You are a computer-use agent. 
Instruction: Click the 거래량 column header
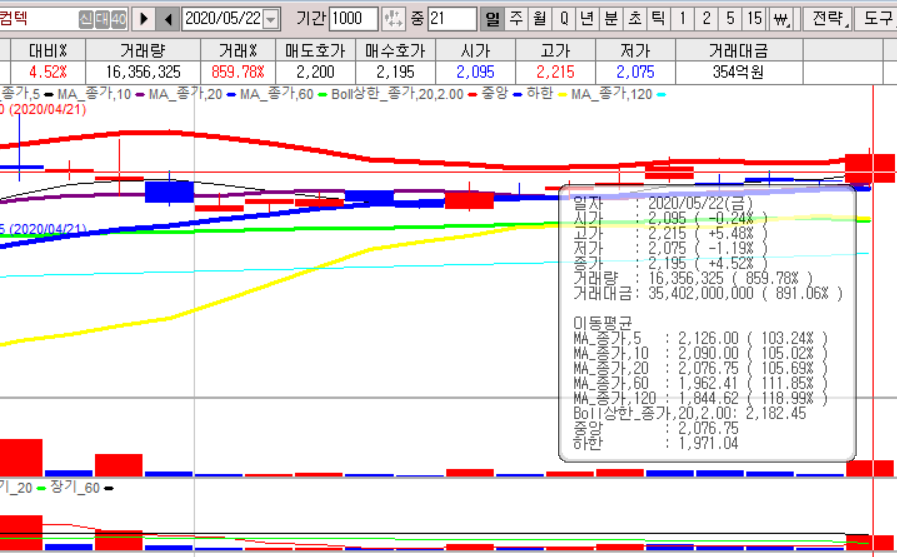pos(143,50)
